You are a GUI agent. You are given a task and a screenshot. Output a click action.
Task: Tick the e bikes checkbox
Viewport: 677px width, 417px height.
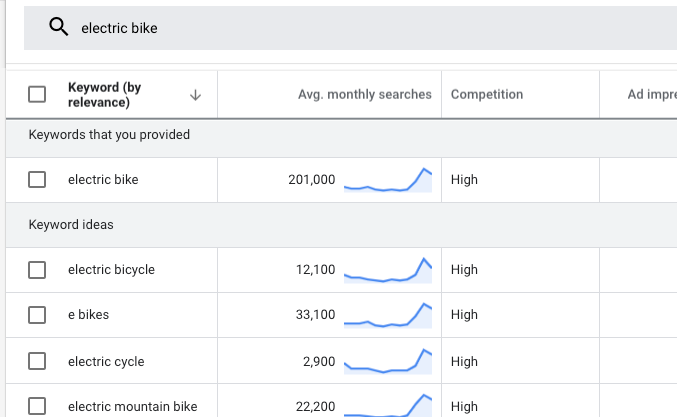pos(37,315)
